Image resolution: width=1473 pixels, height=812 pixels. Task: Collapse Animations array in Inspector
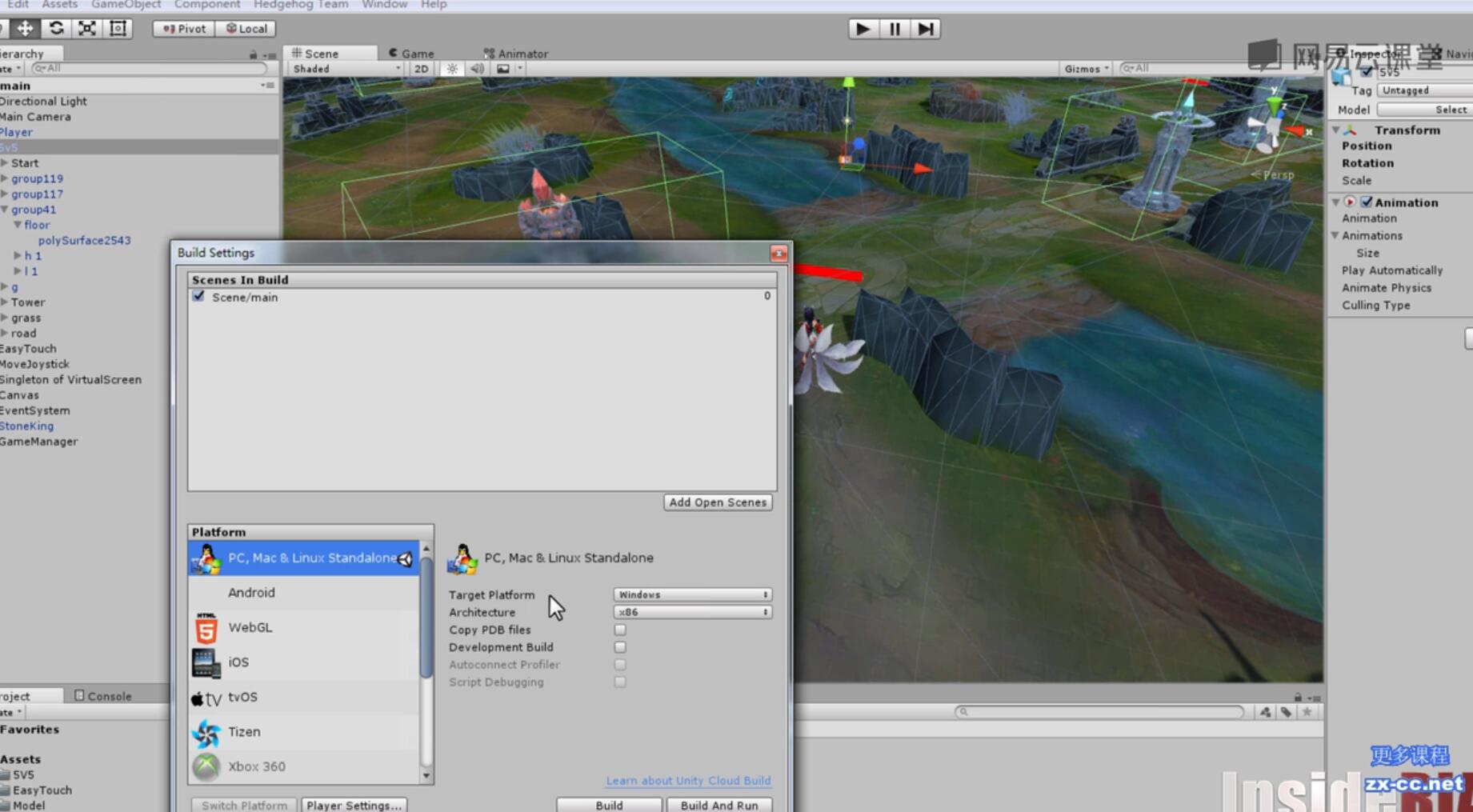[1335, 235]
